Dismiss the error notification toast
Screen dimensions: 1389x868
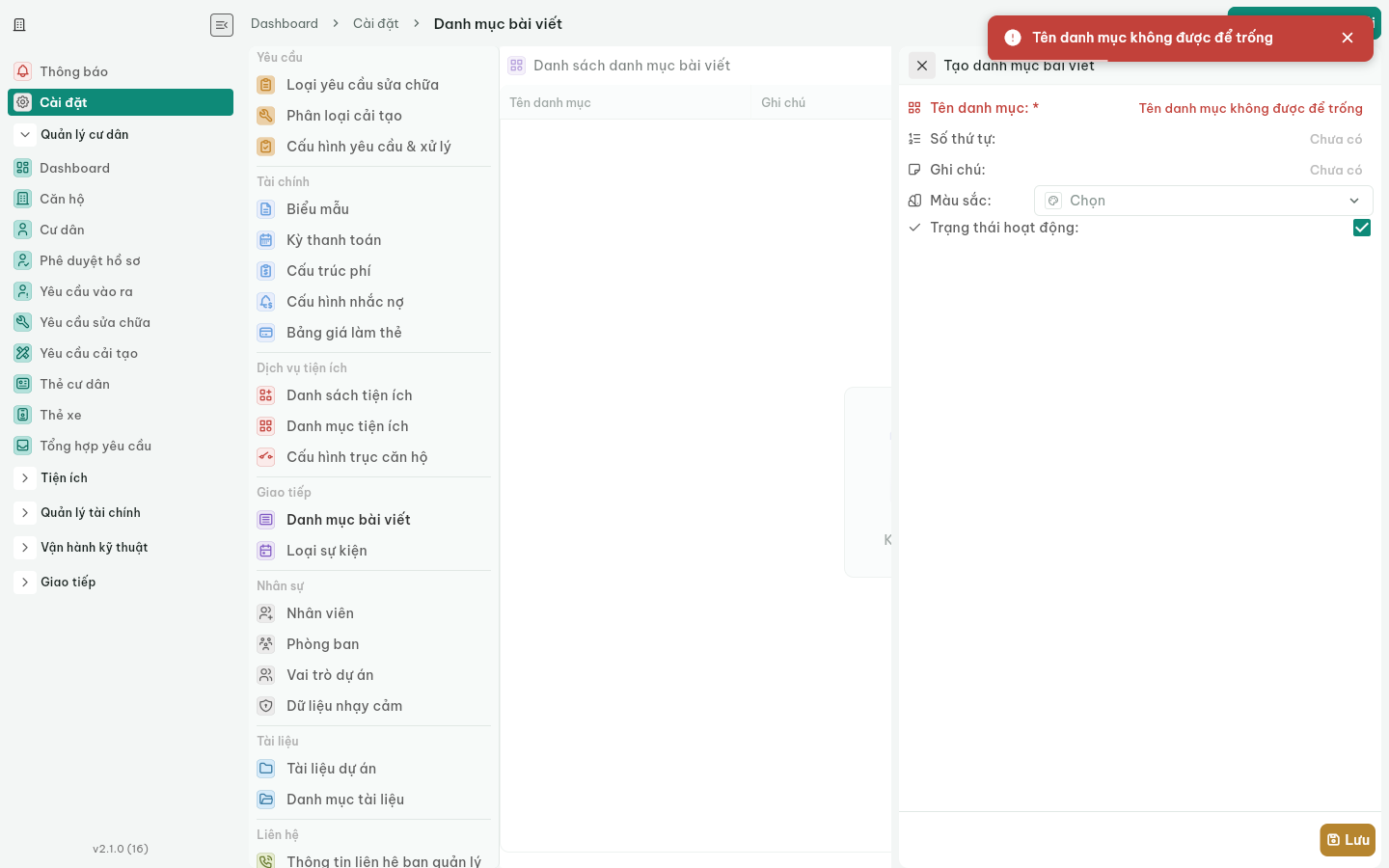1348,38
